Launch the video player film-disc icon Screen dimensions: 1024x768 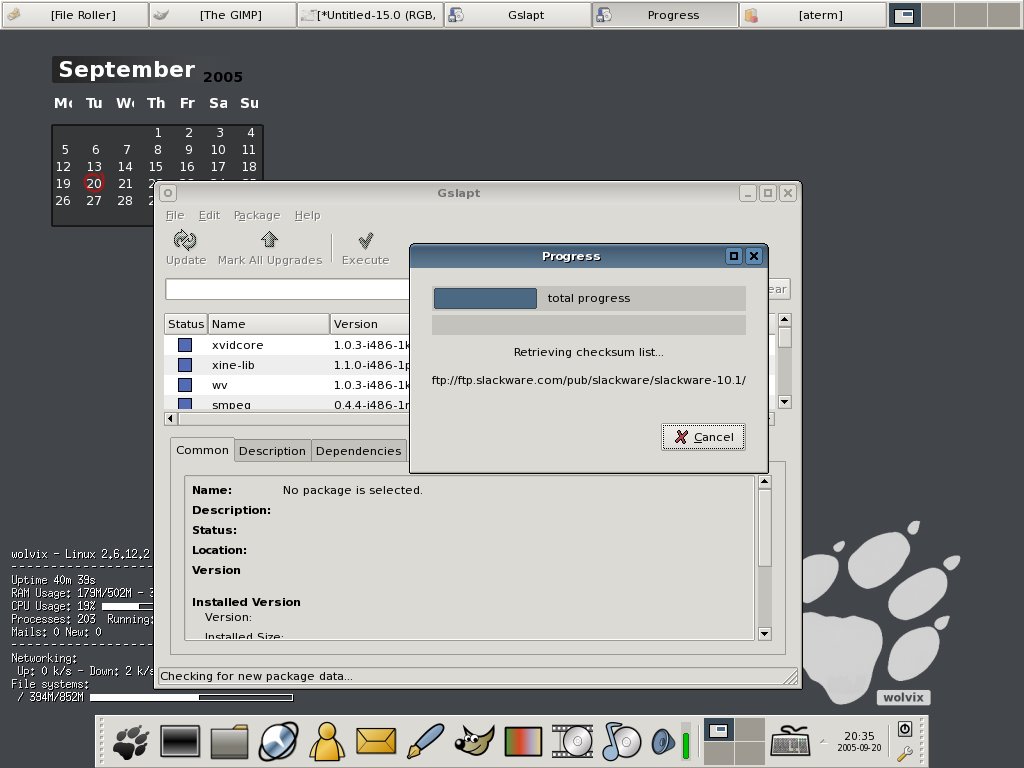pos(572,742)
